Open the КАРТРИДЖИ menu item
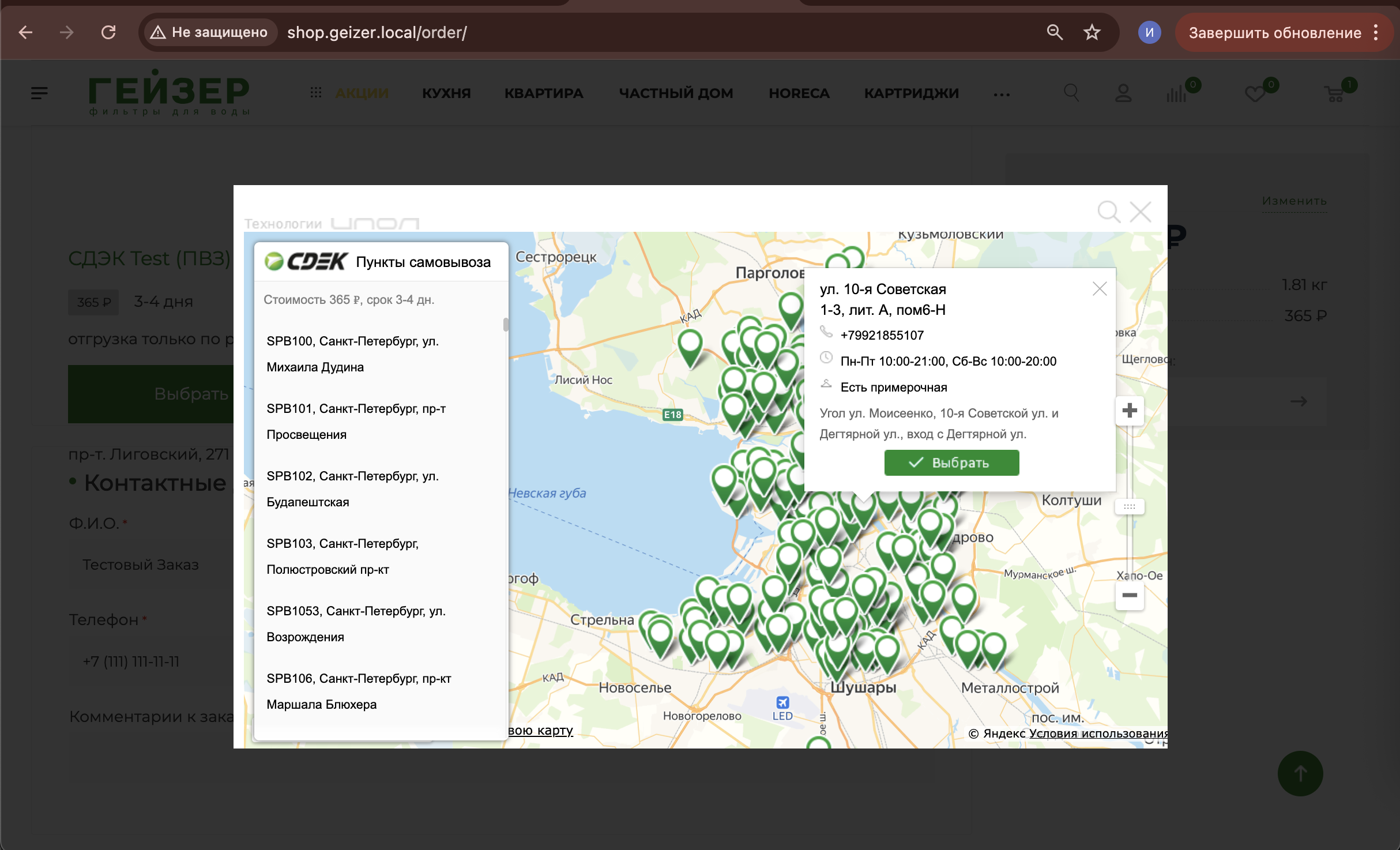Viewport: 1400px width, 850px height. click(911, 93)
